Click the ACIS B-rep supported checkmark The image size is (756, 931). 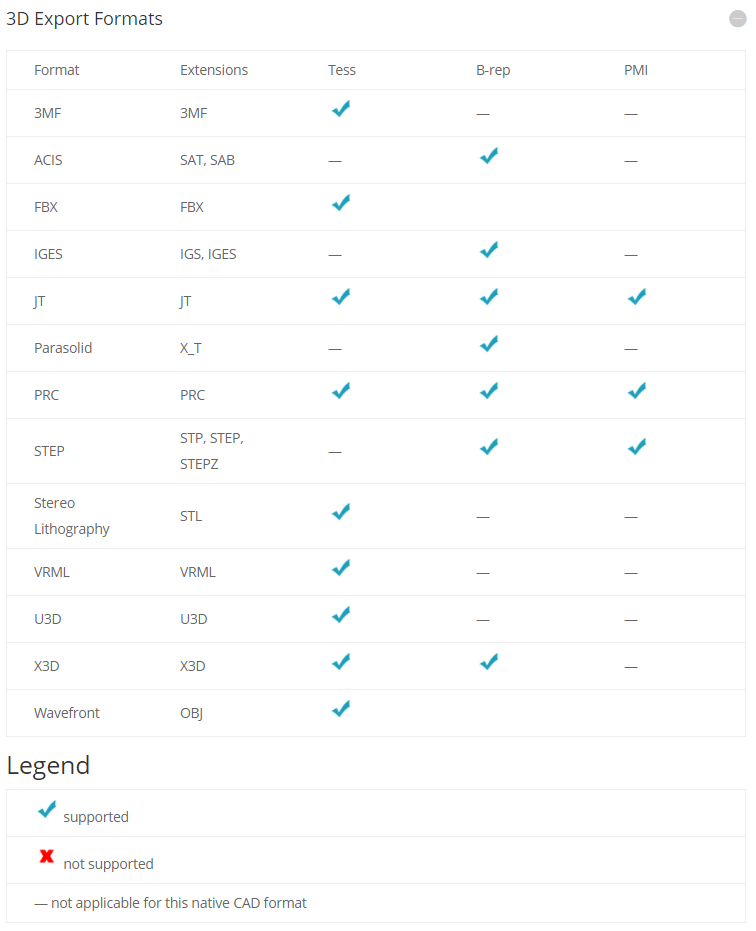(489, 156)
